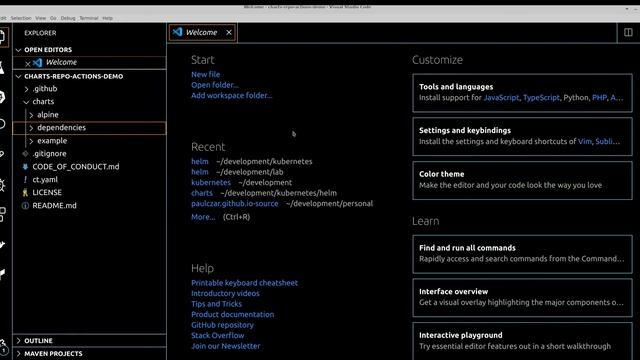
Task: Click the More... recent link
Action: coord(203,217)
